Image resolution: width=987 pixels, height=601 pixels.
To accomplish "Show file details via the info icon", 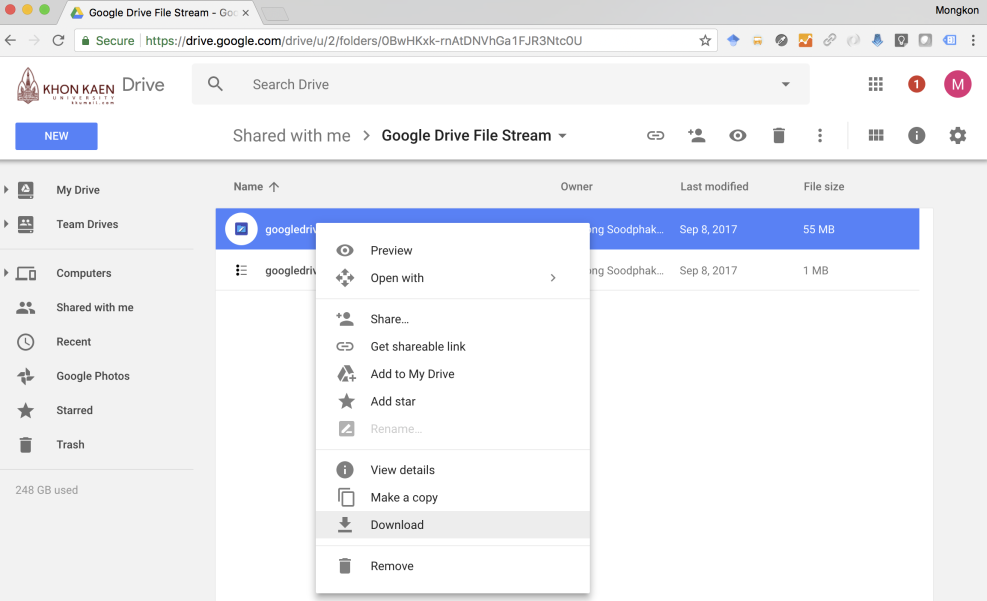I will pos(916,135).
